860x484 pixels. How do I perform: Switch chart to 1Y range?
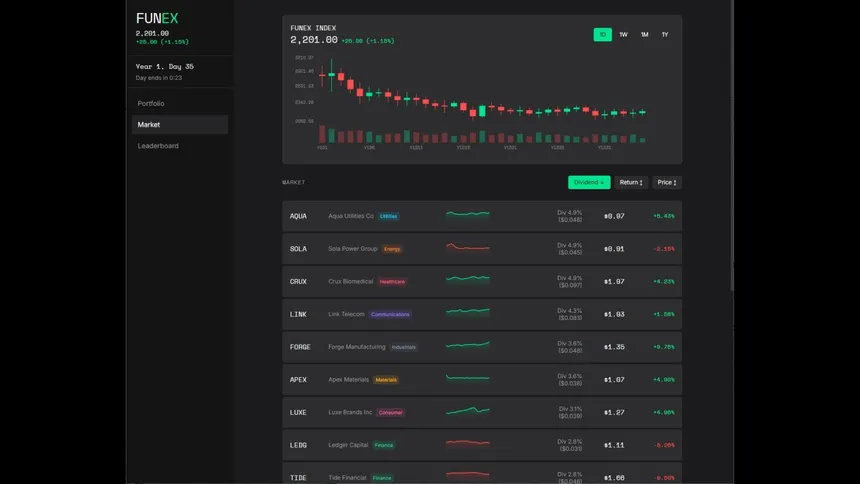tap(665, 35)
